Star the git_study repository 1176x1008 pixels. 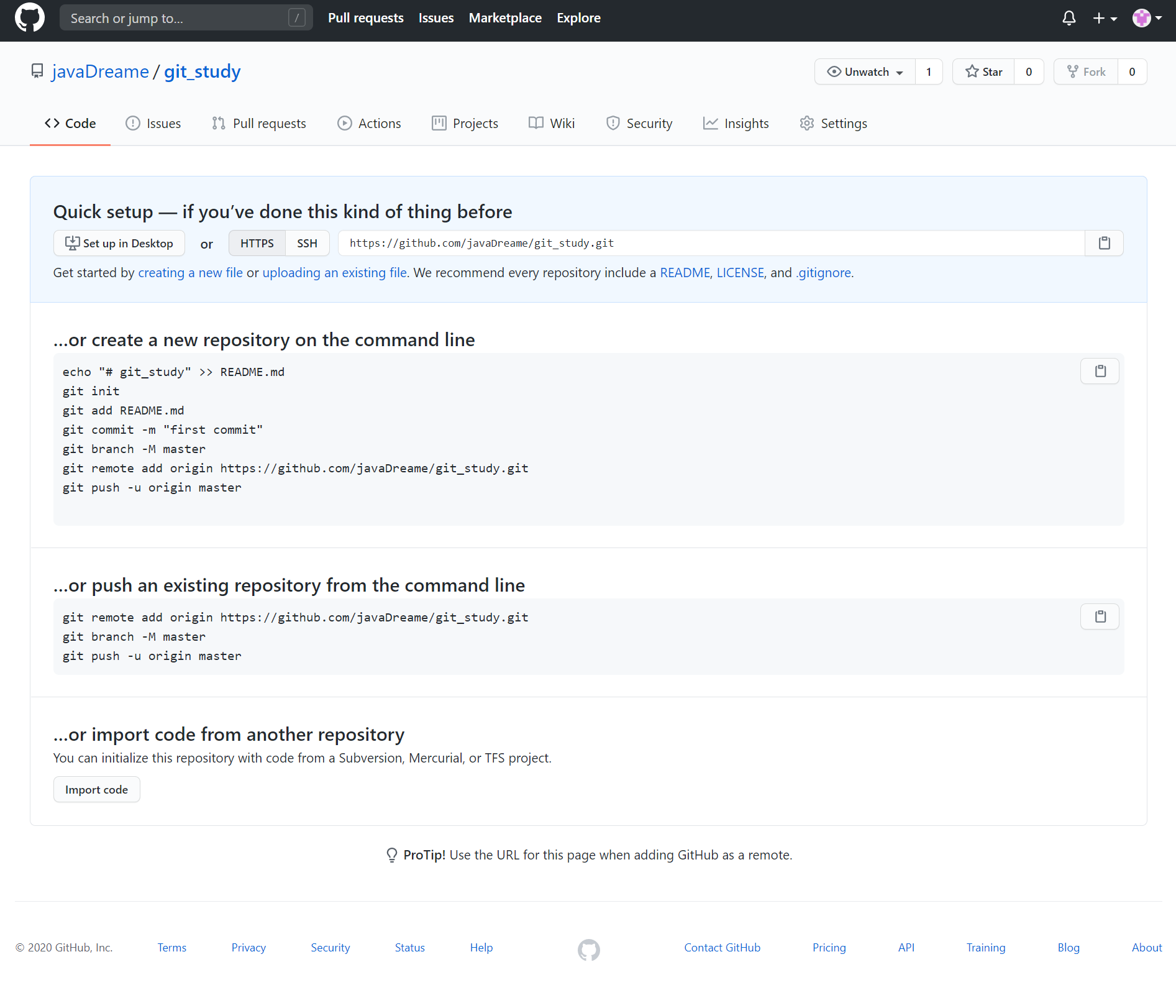tap(983, 71)
